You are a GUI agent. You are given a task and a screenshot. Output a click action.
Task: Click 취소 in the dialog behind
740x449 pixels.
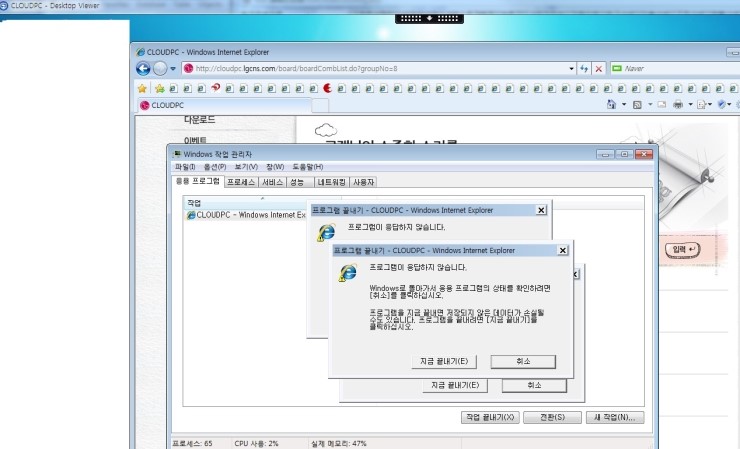coord(534,386)
